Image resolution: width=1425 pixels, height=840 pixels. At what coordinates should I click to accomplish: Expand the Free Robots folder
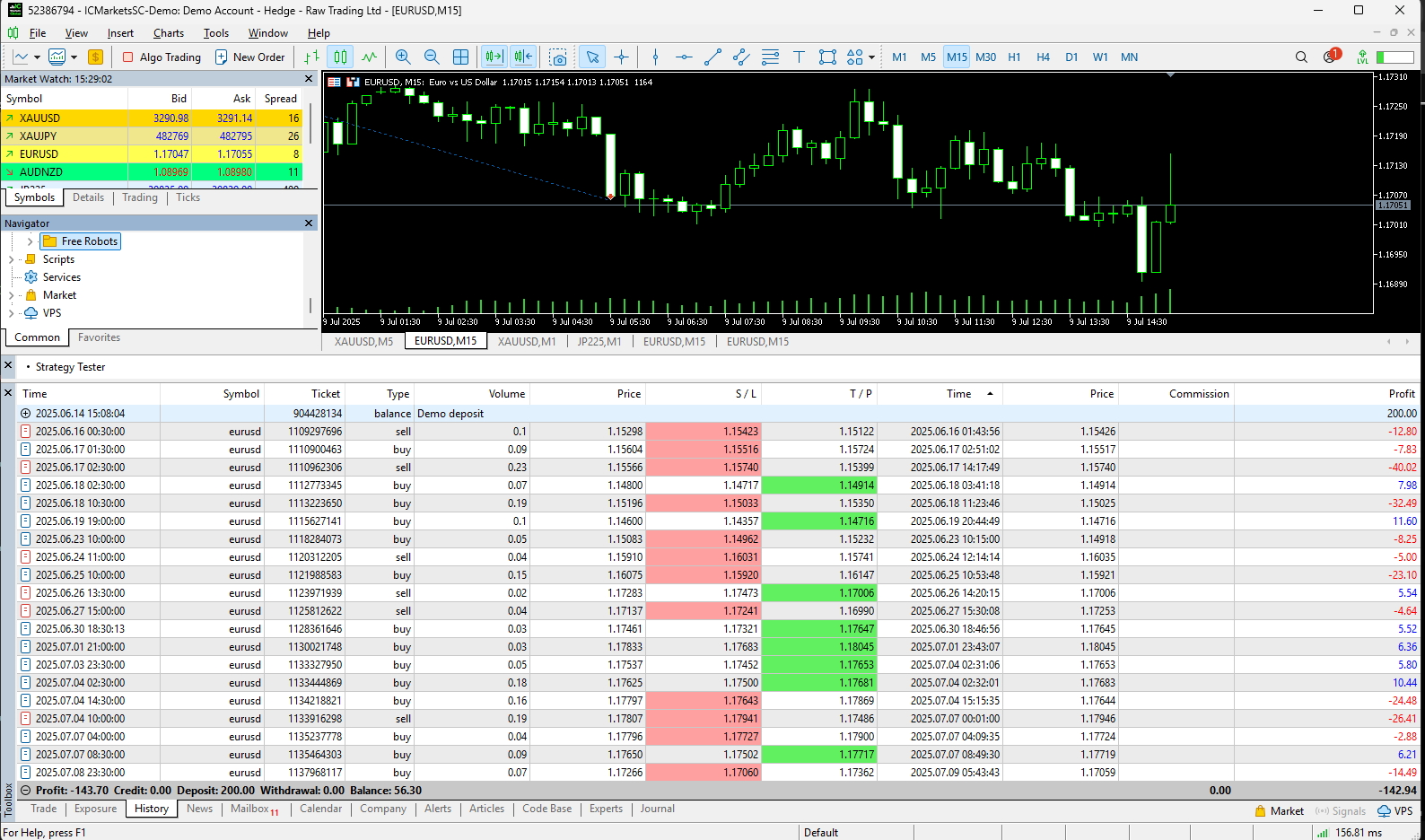click(x=30, y=241)
